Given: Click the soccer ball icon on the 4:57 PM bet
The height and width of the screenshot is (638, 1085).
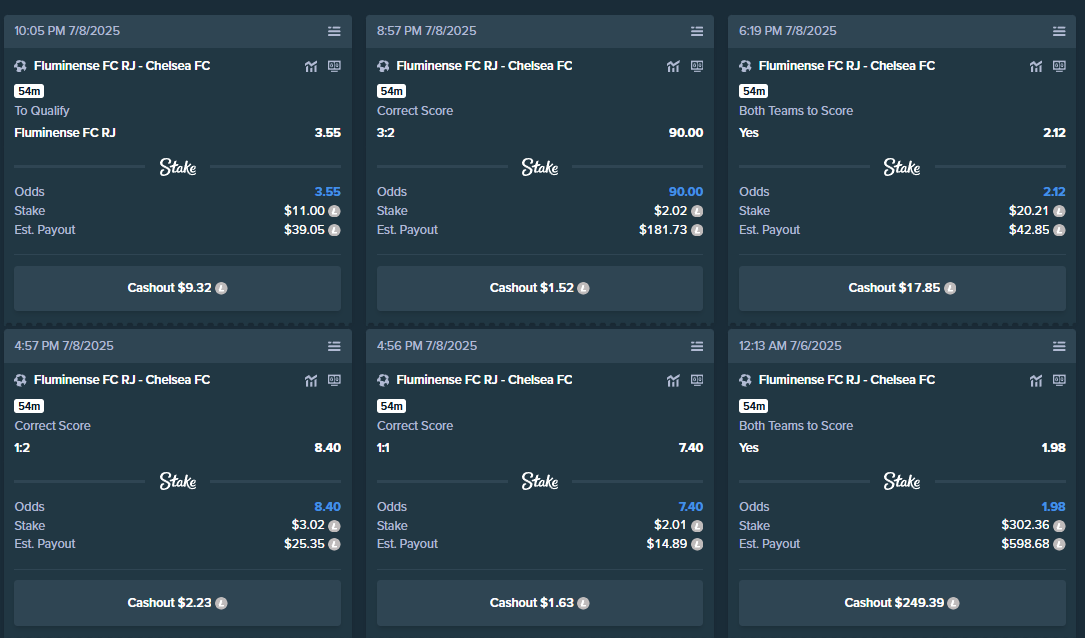Looking at the screenshot, I should pos(21,381).
